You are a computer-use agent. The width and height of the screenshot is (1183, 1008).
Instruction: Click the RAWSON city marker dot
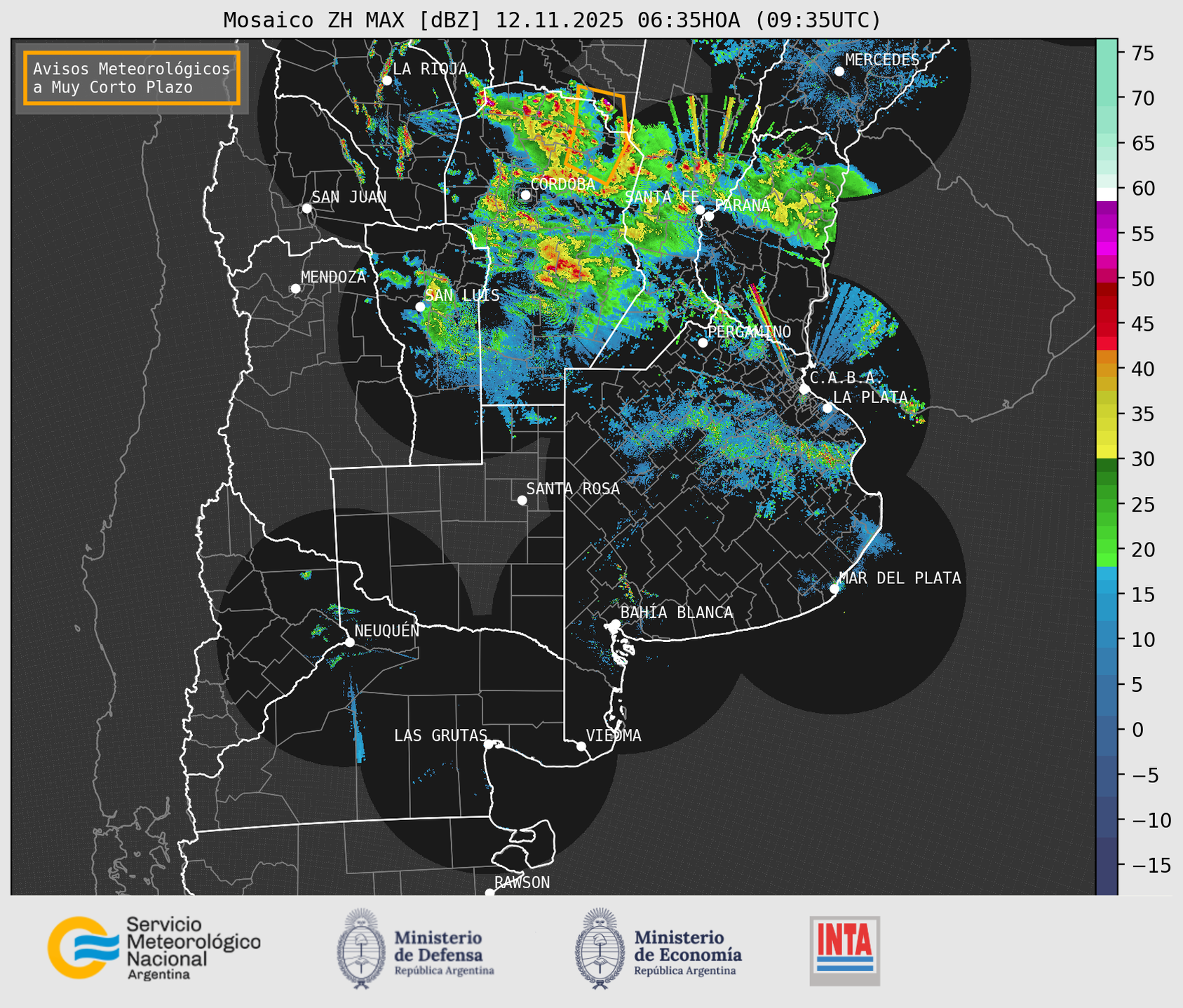(489, 893)
